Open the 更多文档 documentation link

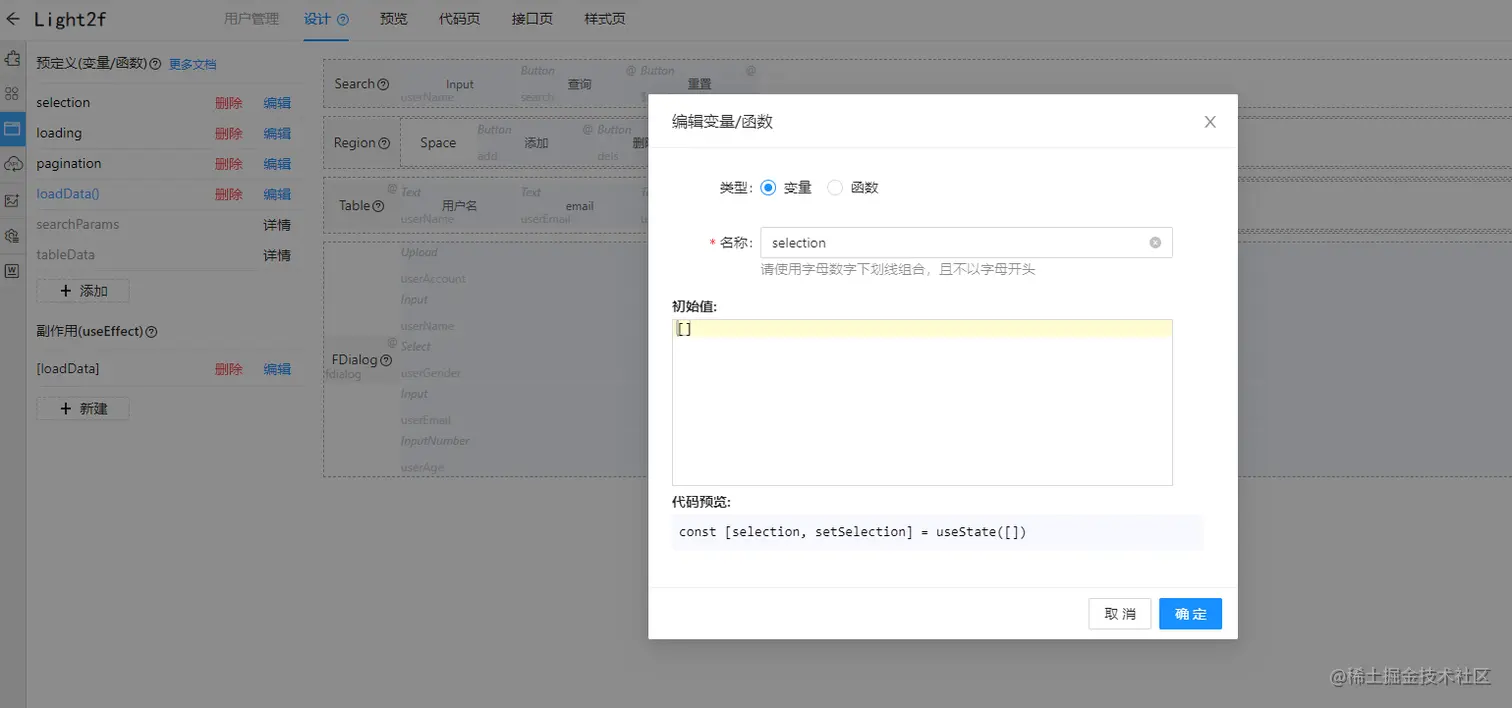(193, 63)
